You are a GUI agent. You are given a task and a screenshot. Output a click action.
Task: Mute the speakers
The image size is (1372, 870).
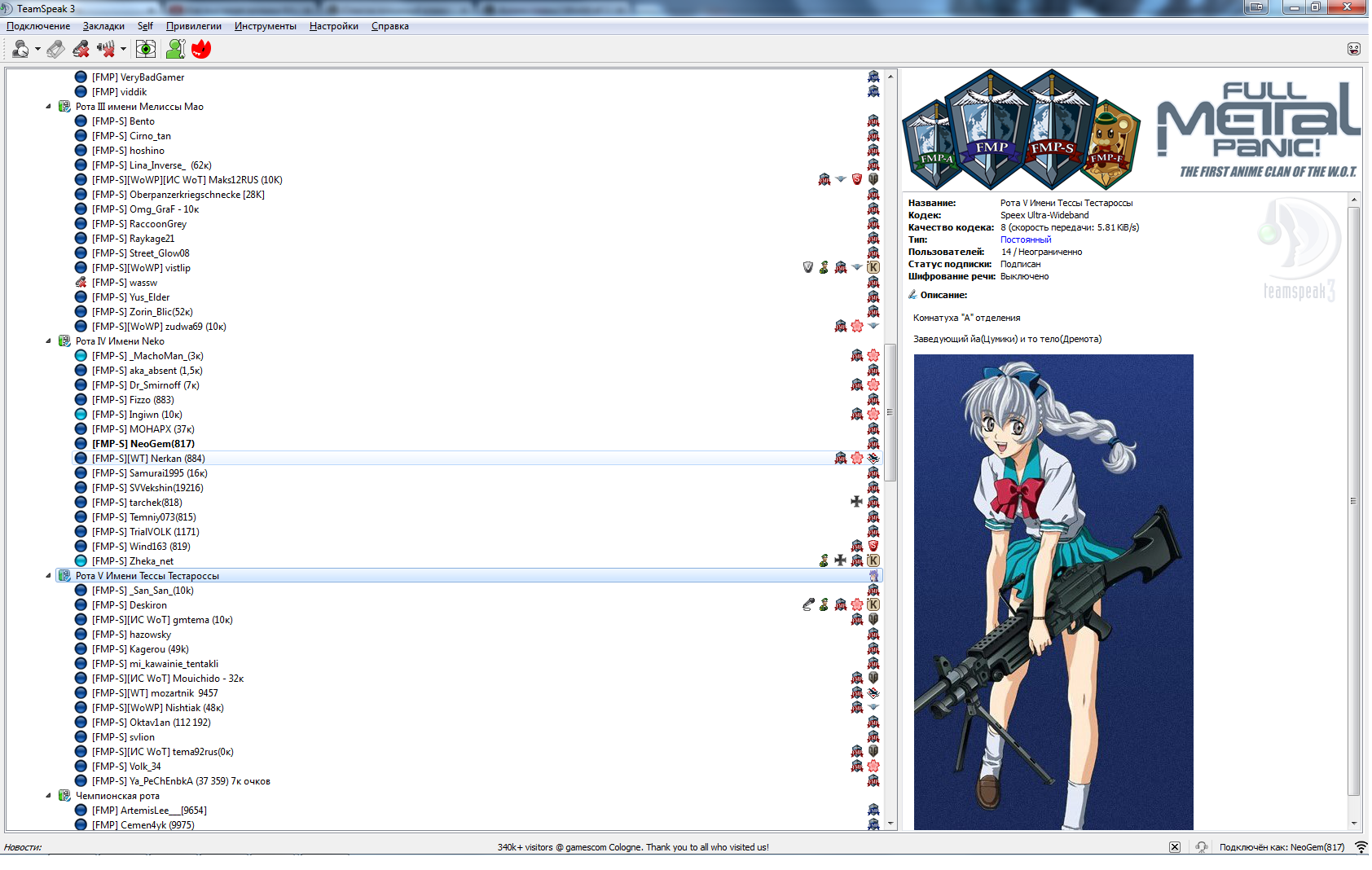pyautogui.click(x=106, y=50)
